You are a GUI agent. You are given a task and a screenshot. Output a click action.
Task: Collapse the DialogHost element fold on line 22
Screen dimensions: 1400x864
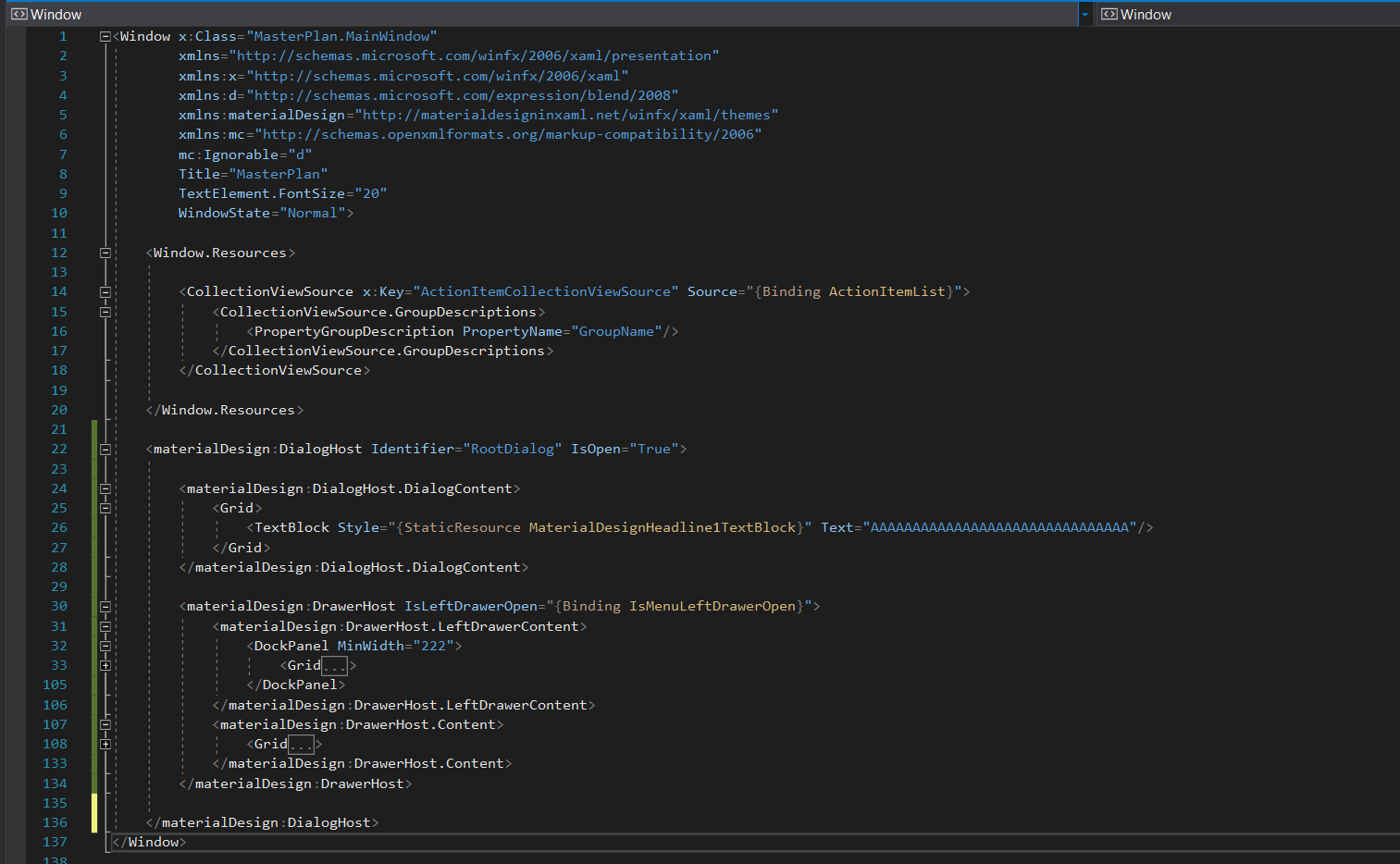tap(105, 449)
